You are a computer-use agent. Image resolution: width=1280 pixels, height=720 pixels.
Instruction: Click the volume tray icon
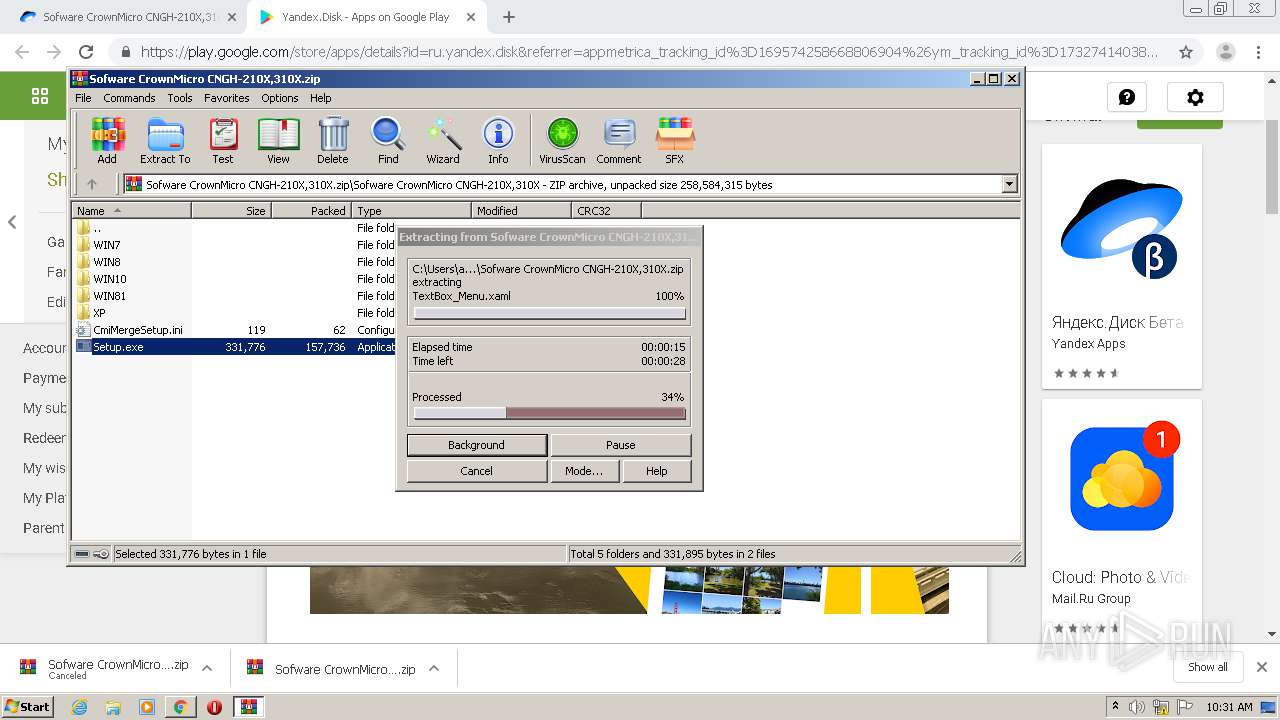click(1136, 707)
